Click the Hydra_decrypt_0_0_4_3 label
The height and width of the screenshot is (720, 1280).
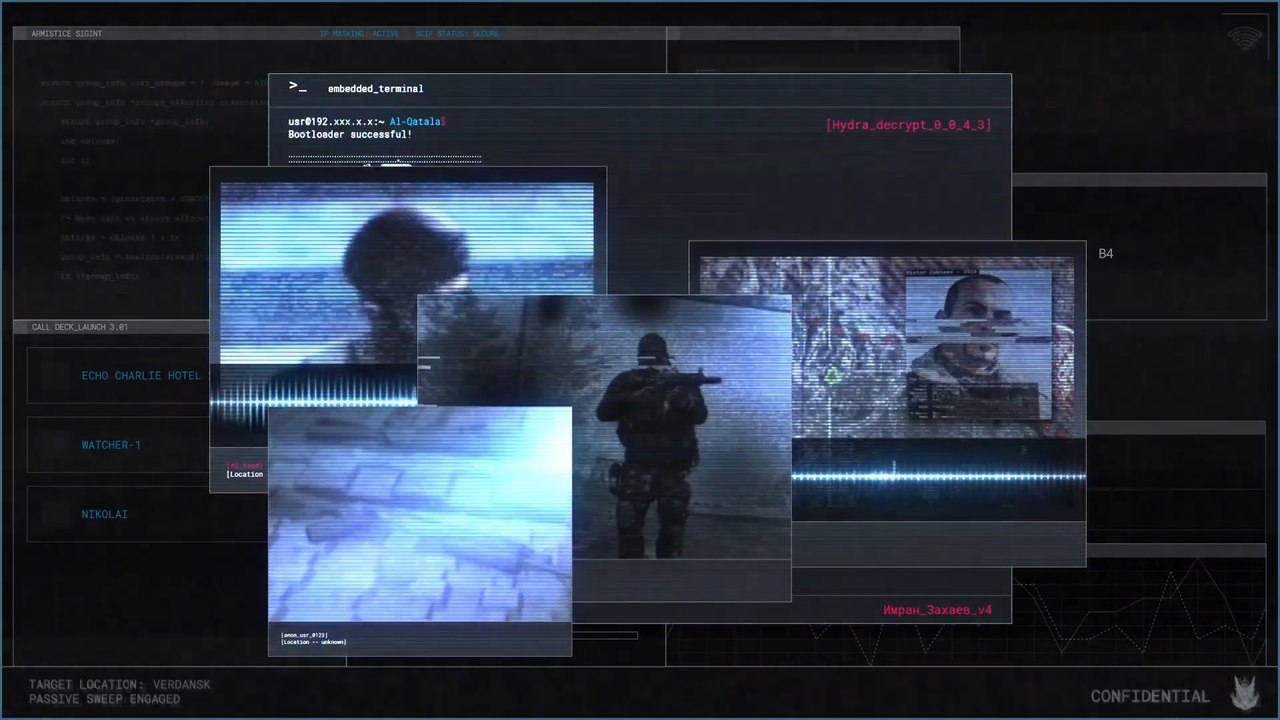pos(908,125)
